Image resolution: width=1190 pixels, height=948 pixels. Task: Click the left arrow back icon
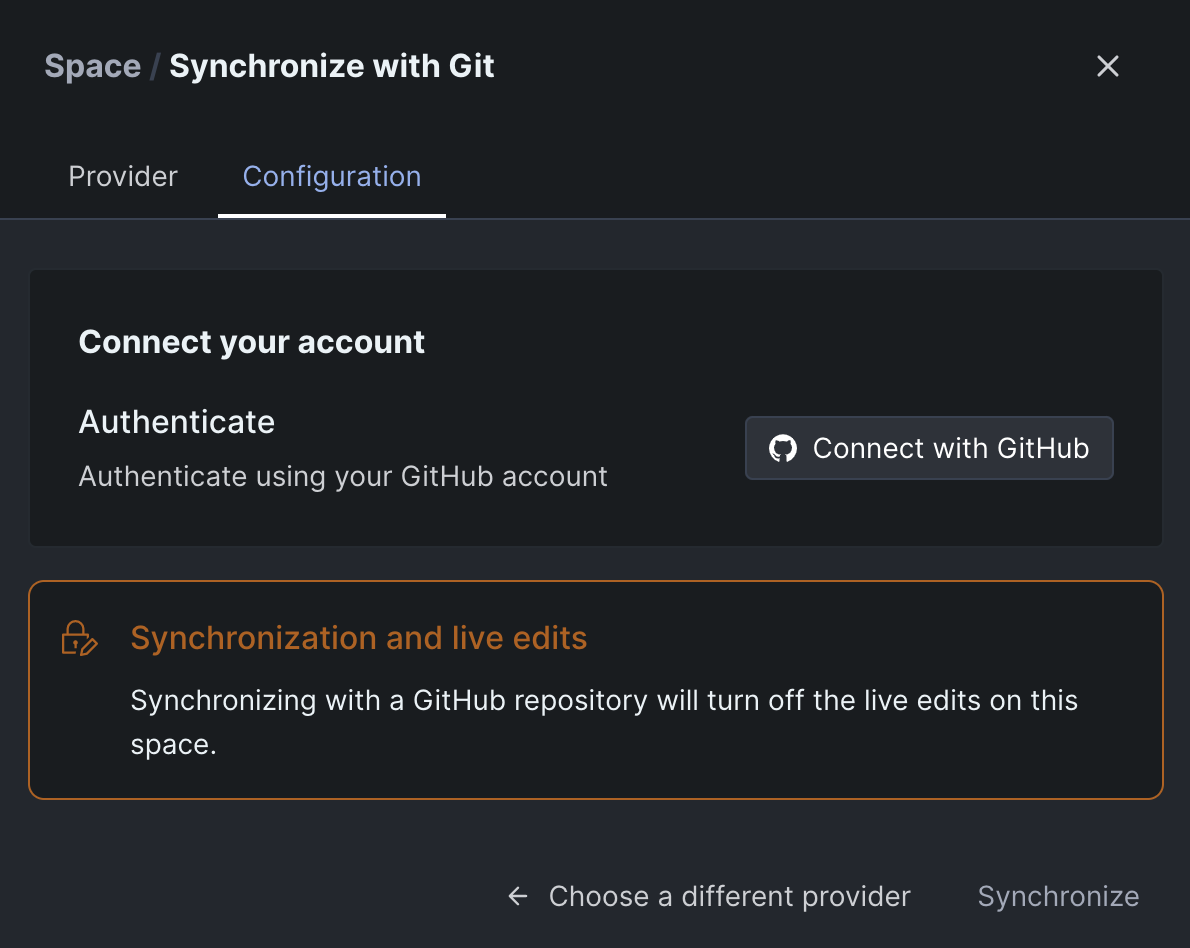(517, 896)
